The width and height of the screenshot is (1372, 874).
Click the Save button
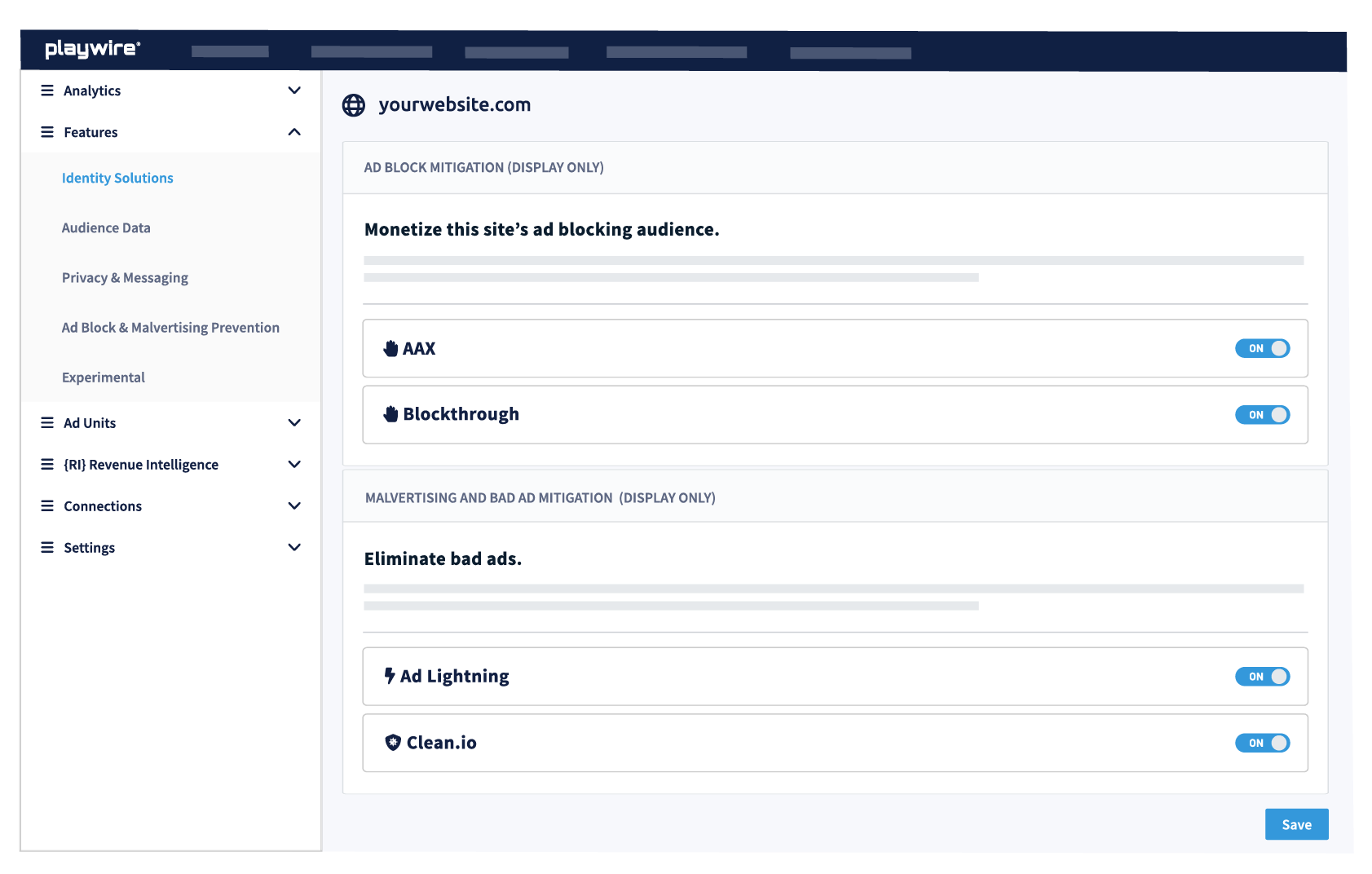[x=1296, y=824]
